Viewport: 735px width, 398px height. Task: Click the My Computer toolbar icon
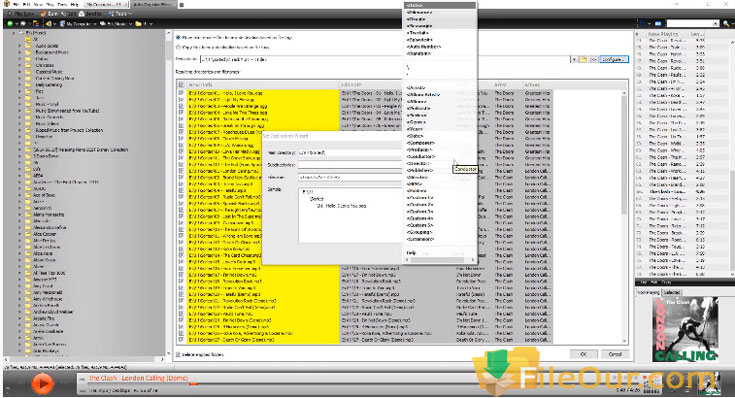[x=62, y=23]
